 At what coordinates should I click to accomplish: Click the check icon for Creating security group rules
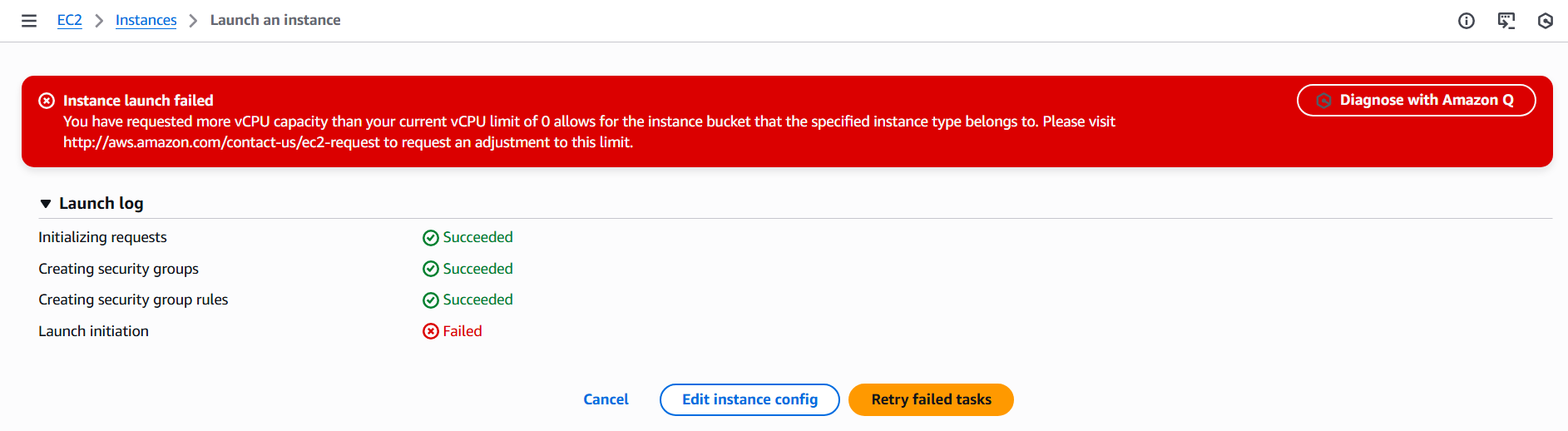coord(431,300)
